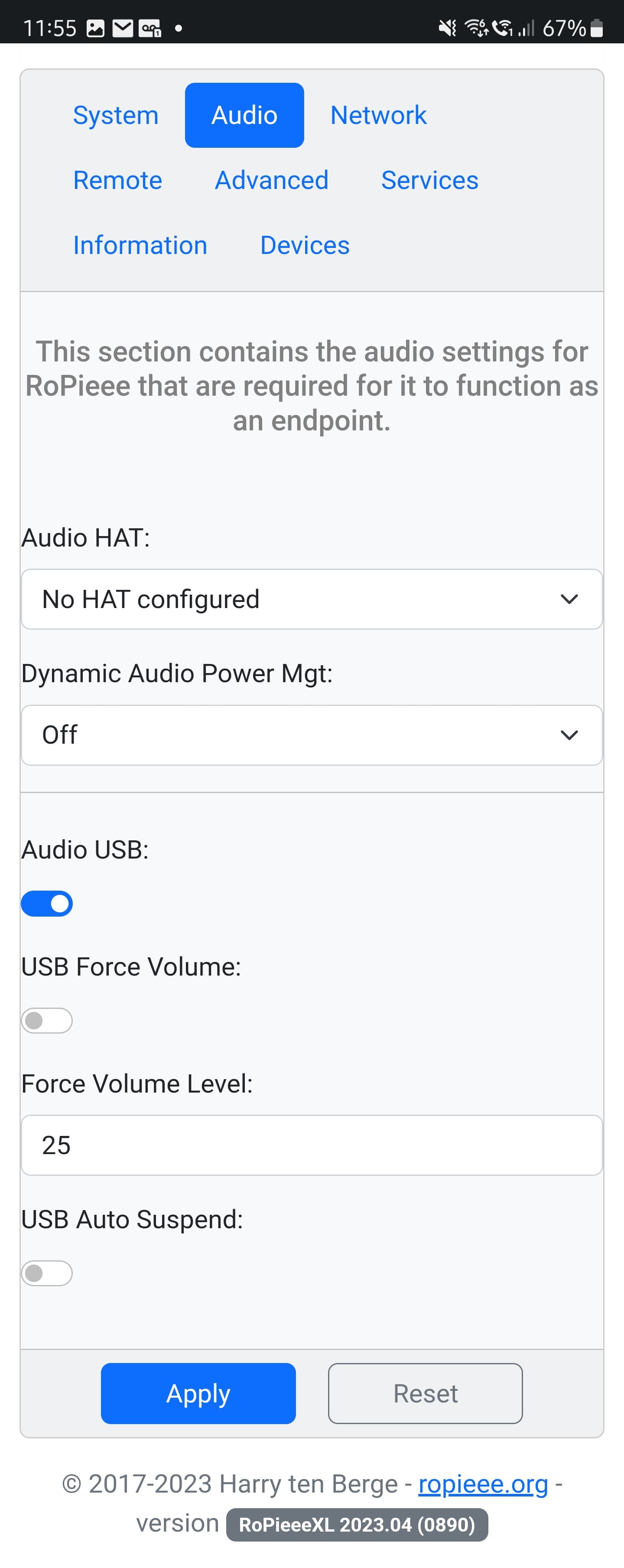This screenshot has width=624, height=1568.
Task: Expand the Dynamic Audio Power Mgt dropdown
Action: [x=312, y=735]
